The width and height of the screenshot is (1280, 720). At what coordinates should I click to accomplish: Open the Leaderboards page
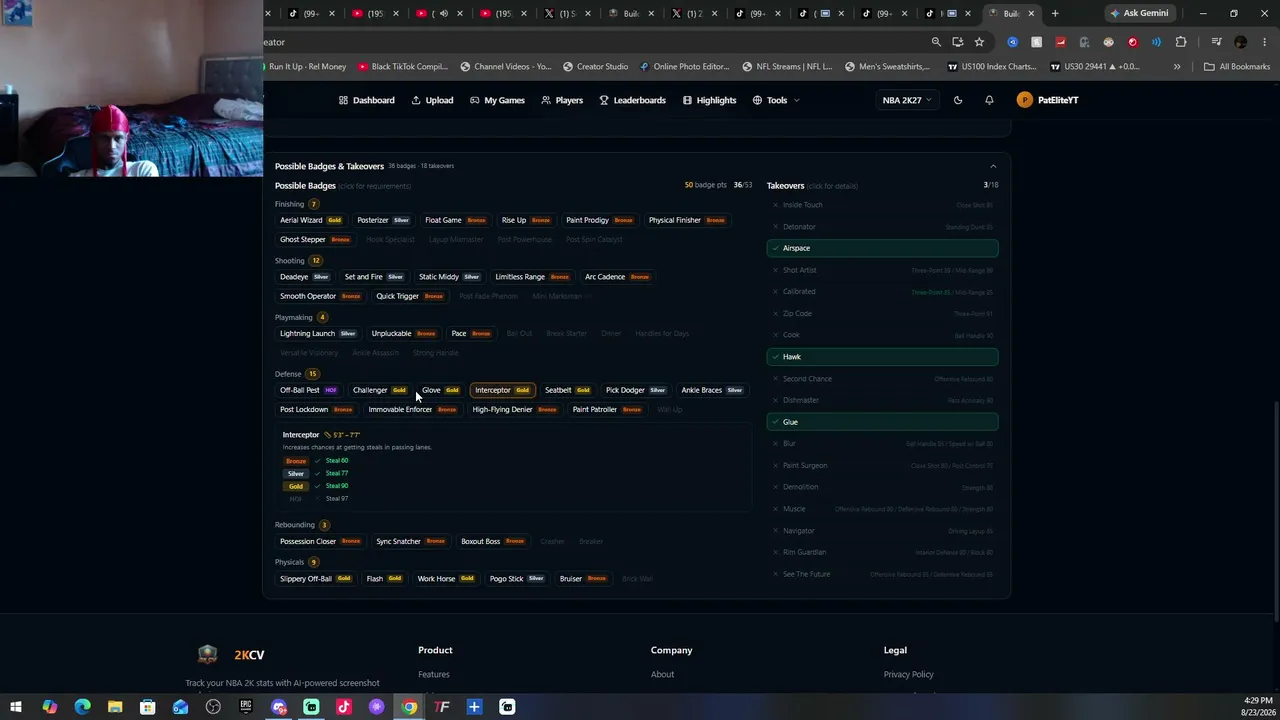pos(632,100)
